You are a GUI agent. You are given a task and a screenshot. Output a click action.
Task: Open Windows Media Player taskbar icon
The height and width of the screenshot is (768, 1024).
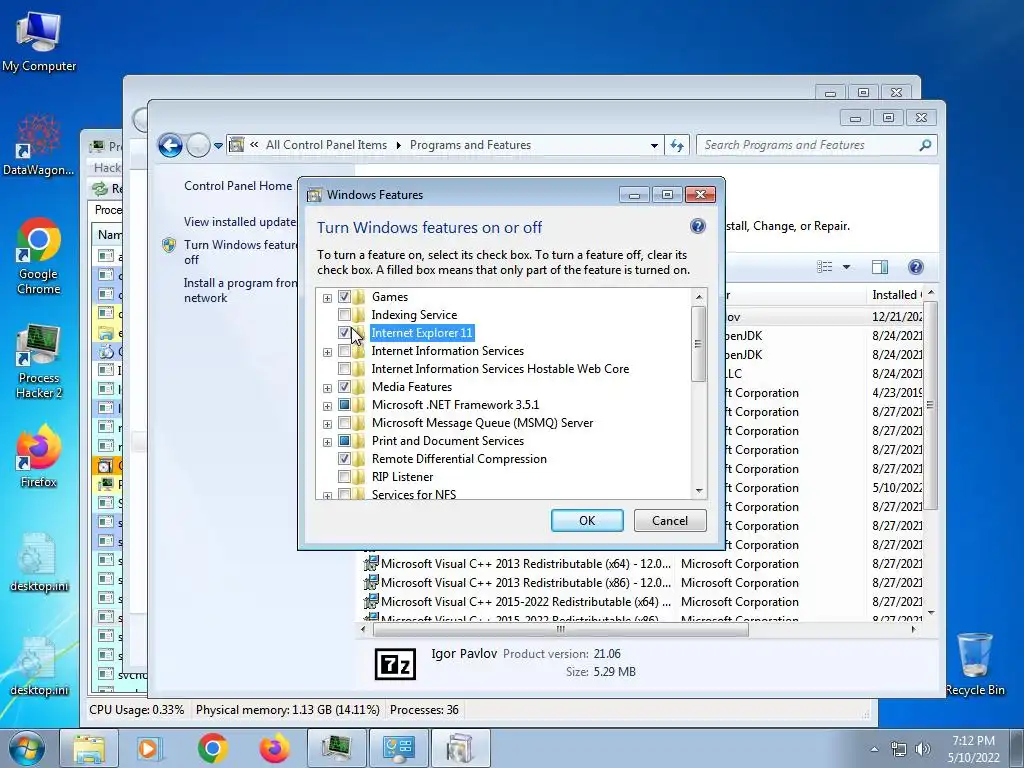149,748
